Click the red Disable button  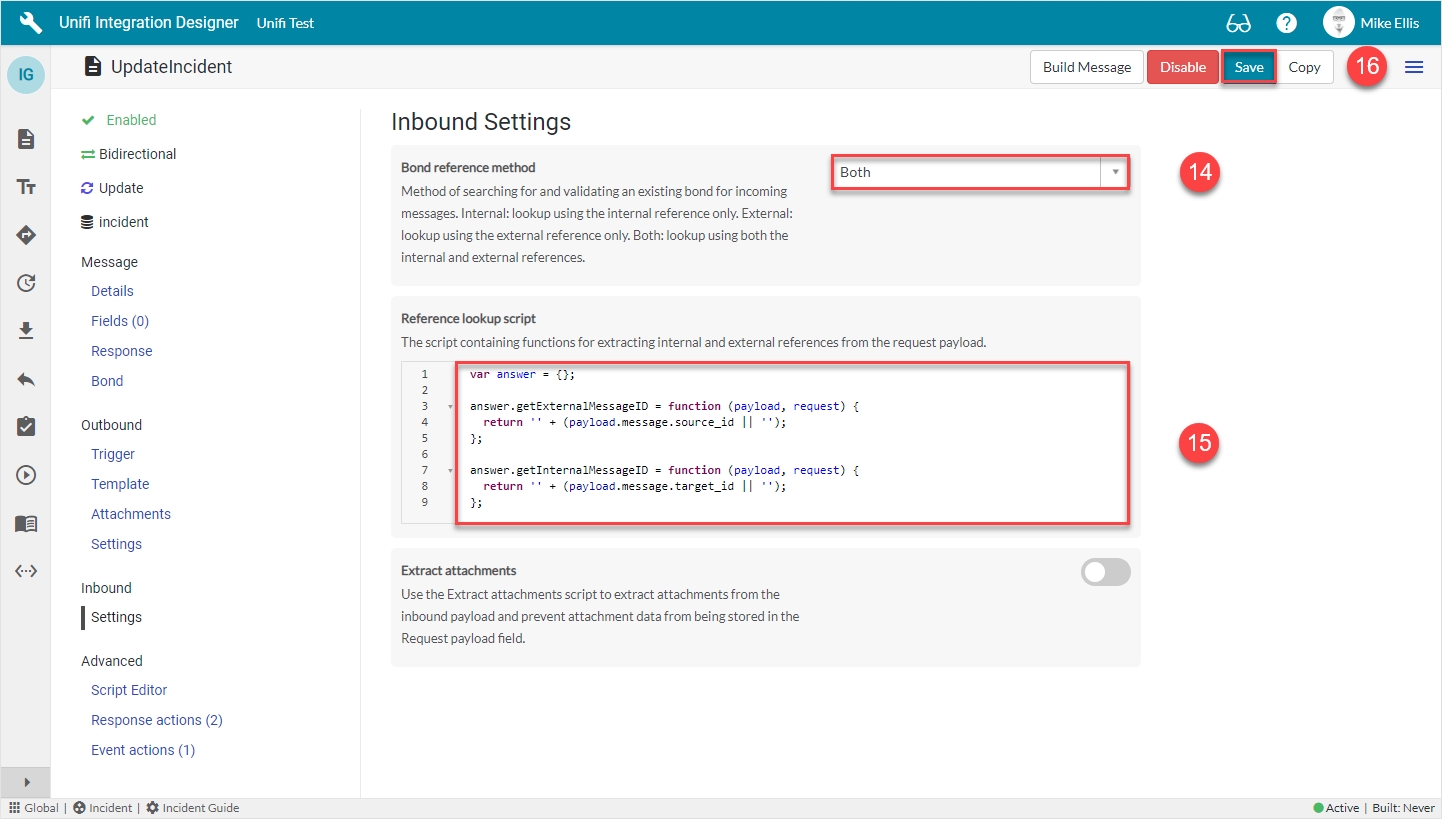point(1182,67)
